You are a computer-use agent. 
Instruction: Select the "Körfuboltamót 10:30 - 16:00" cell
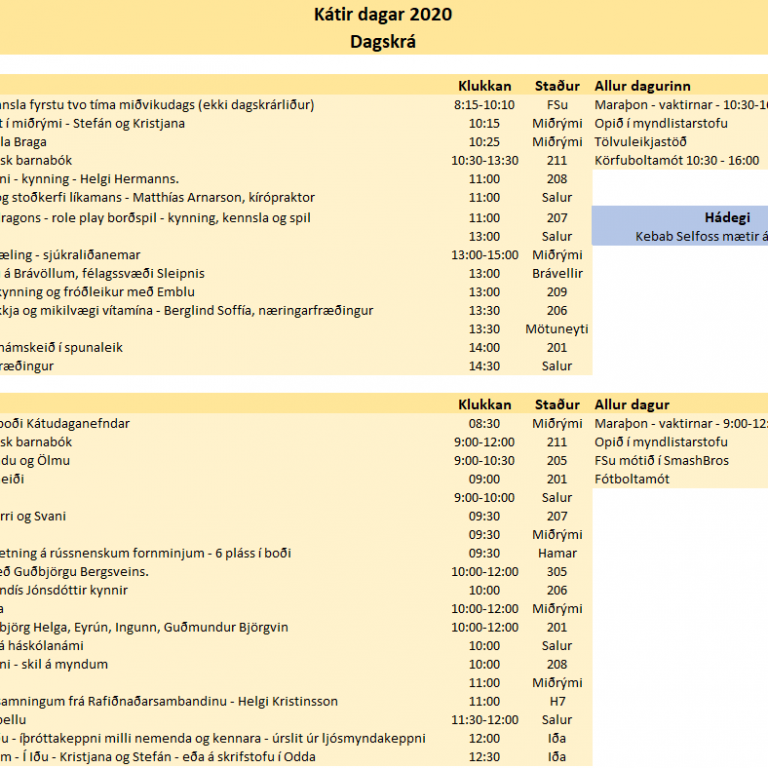click(676, 160)
